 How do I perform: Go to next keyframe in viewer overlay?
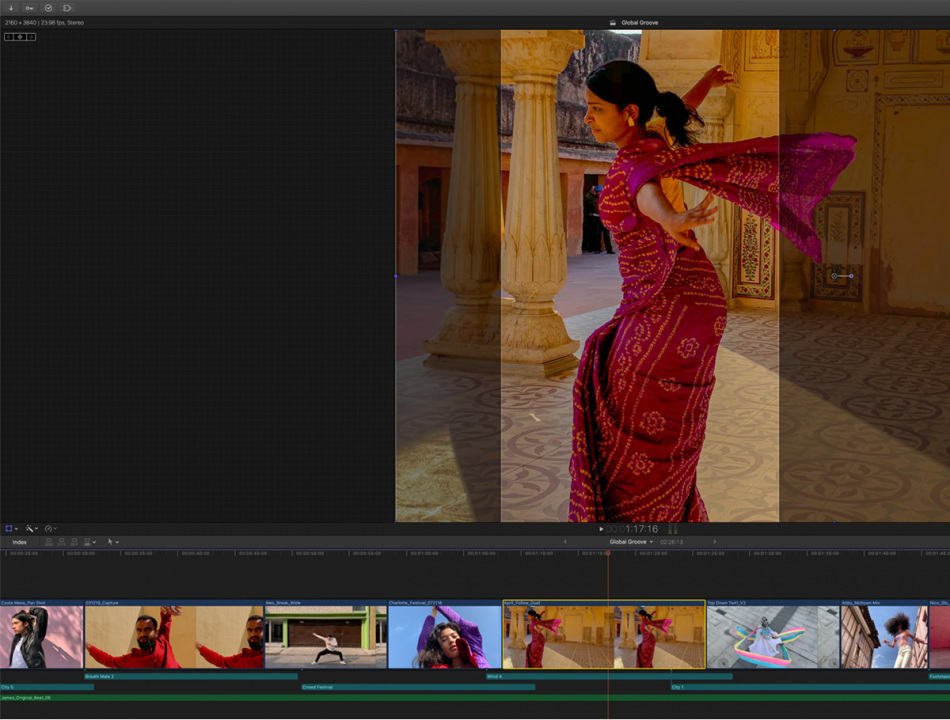[31, 37]
